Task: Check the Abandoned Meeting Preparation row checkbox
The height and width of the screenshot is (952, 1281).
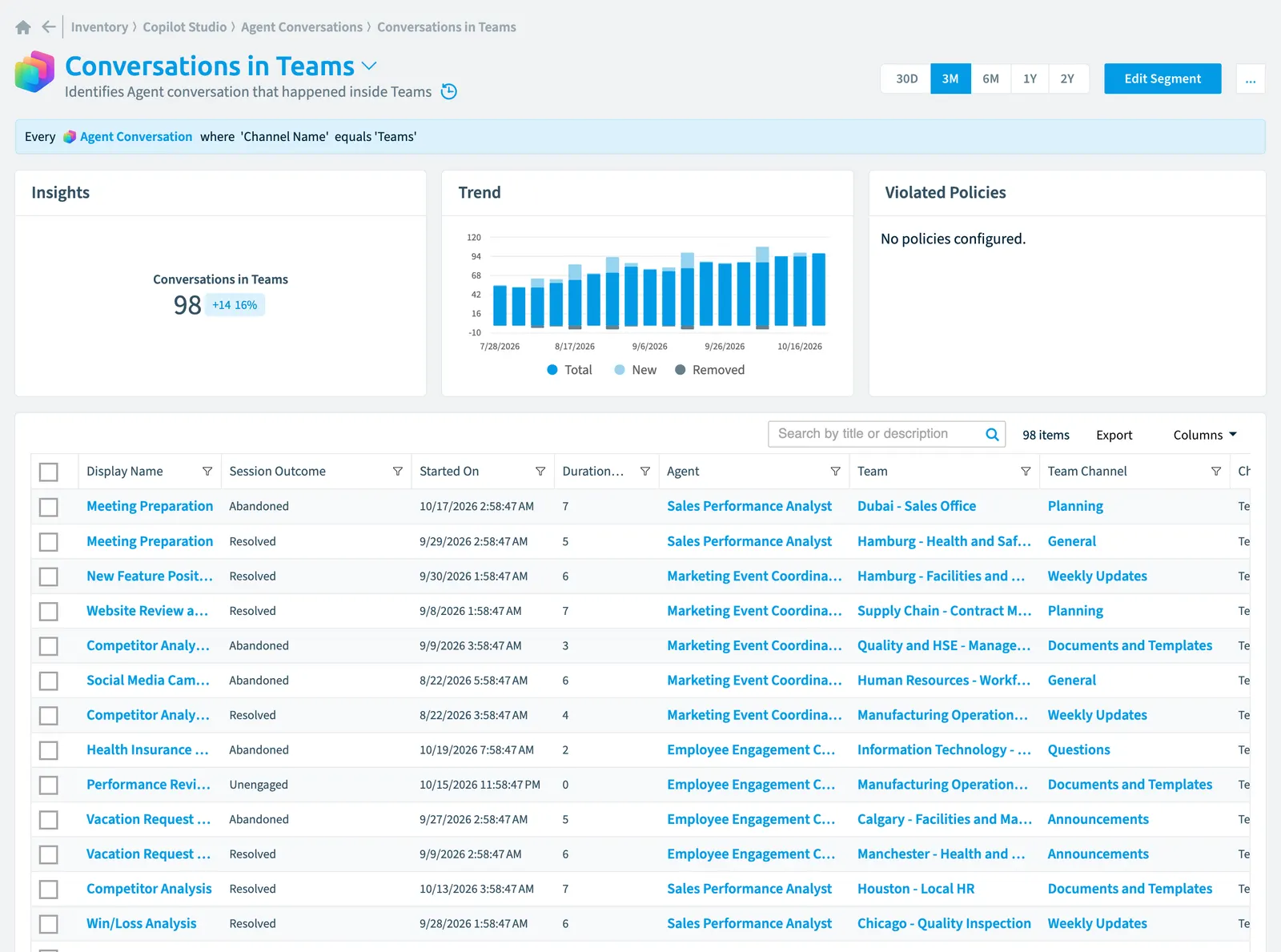Action: click(49, 507)
